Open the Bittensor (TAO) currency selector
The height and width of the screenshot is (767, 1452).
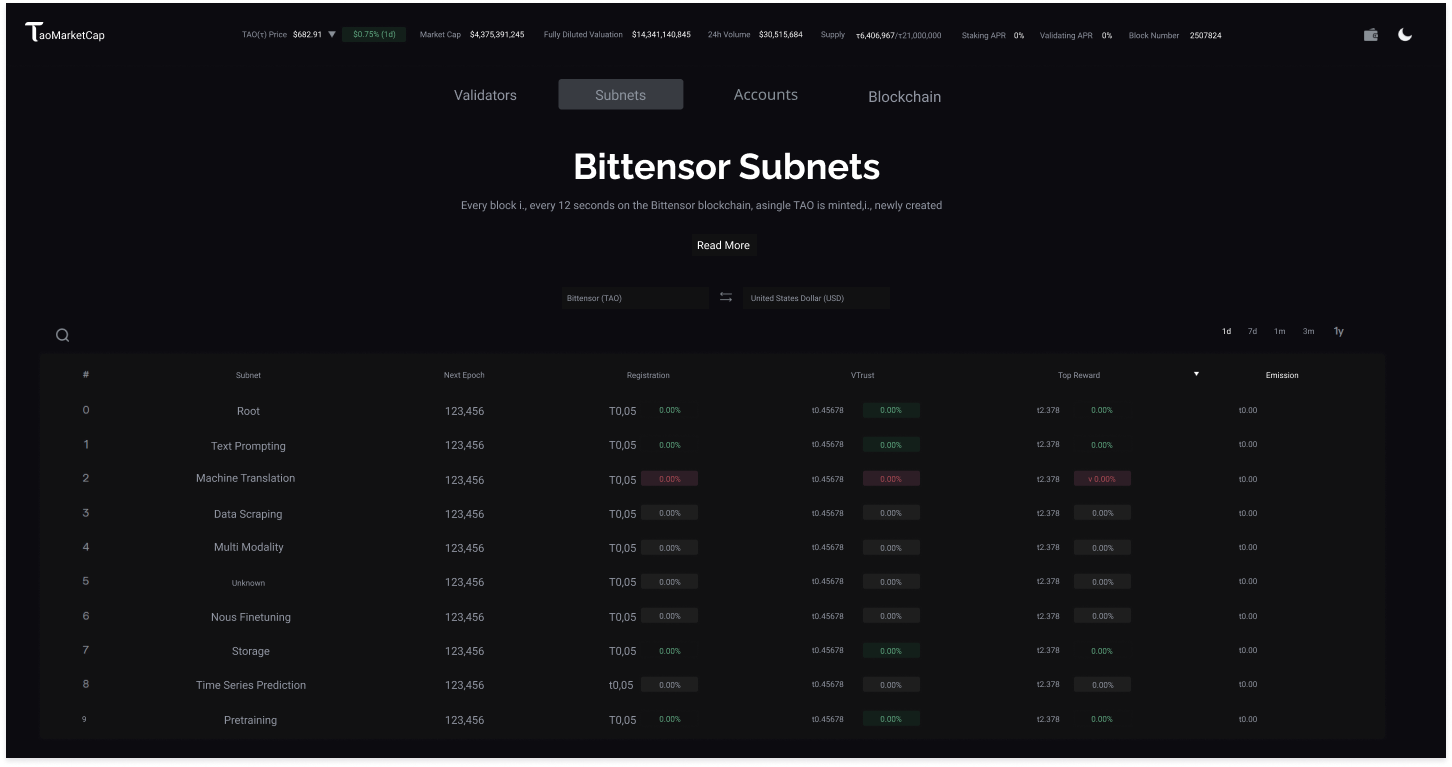(635, 298)
